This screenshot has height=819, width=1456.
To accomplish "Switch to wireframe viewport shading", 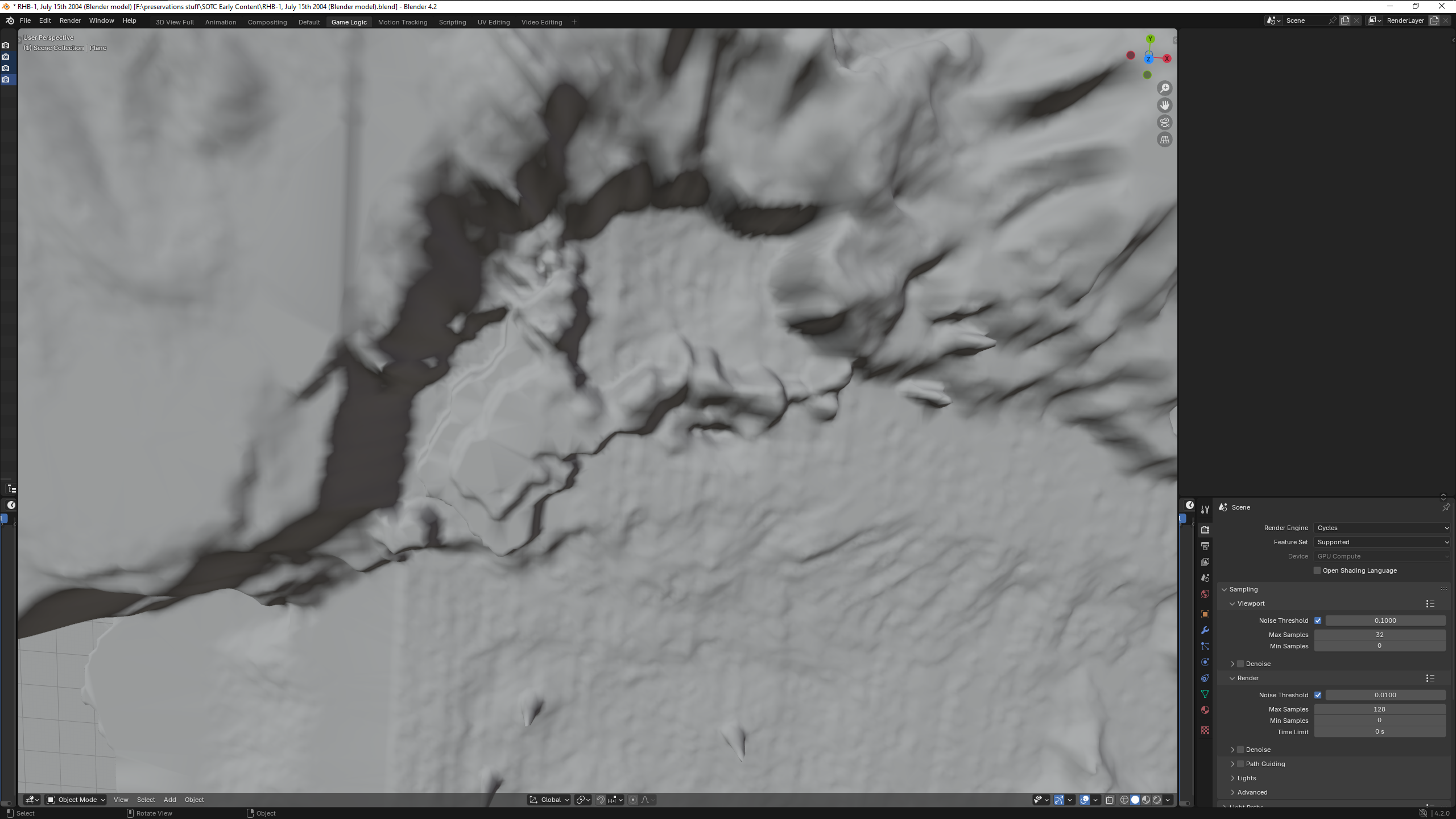I will pyautogui.click(x=1124, y=800).
